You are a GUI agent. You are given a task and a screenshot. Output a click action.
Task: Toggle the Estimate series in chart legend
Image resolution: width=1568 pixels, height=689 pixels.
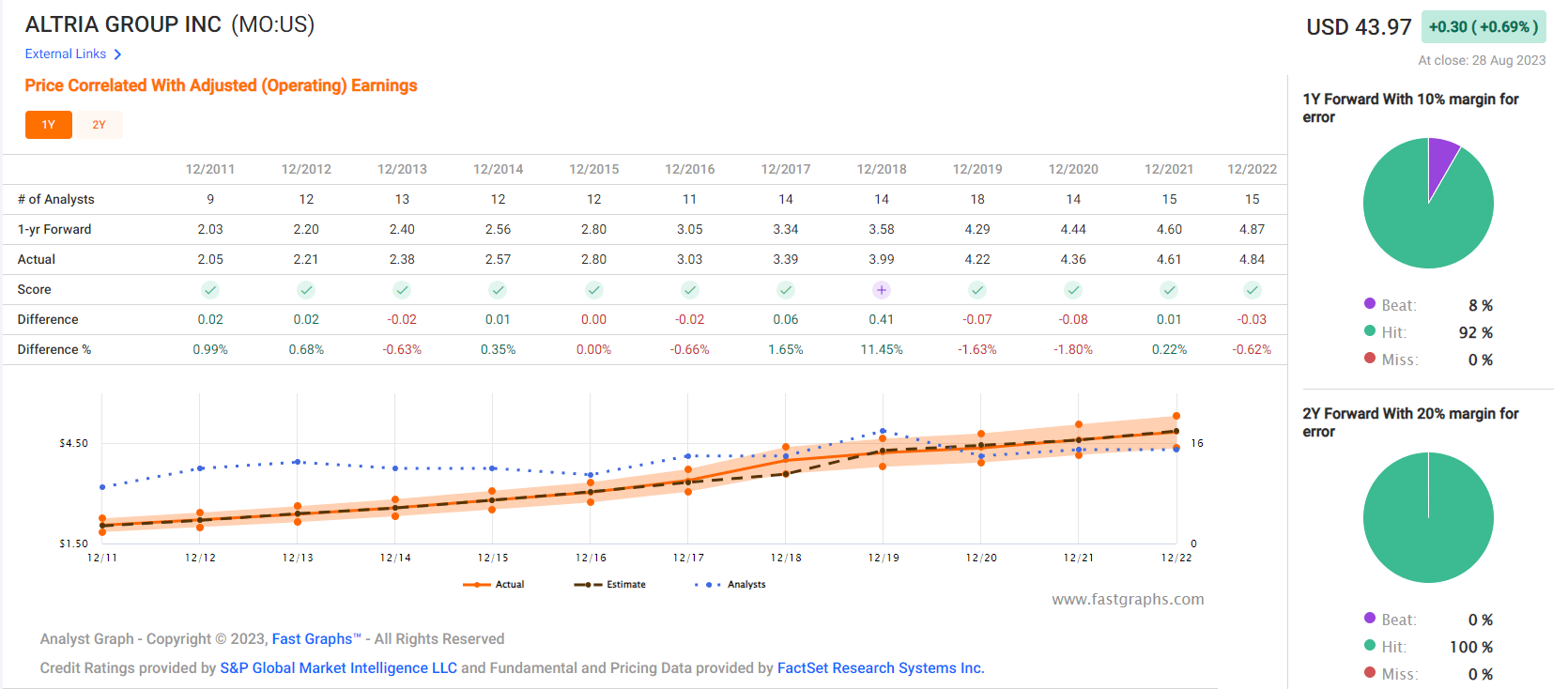pos(610,585)
